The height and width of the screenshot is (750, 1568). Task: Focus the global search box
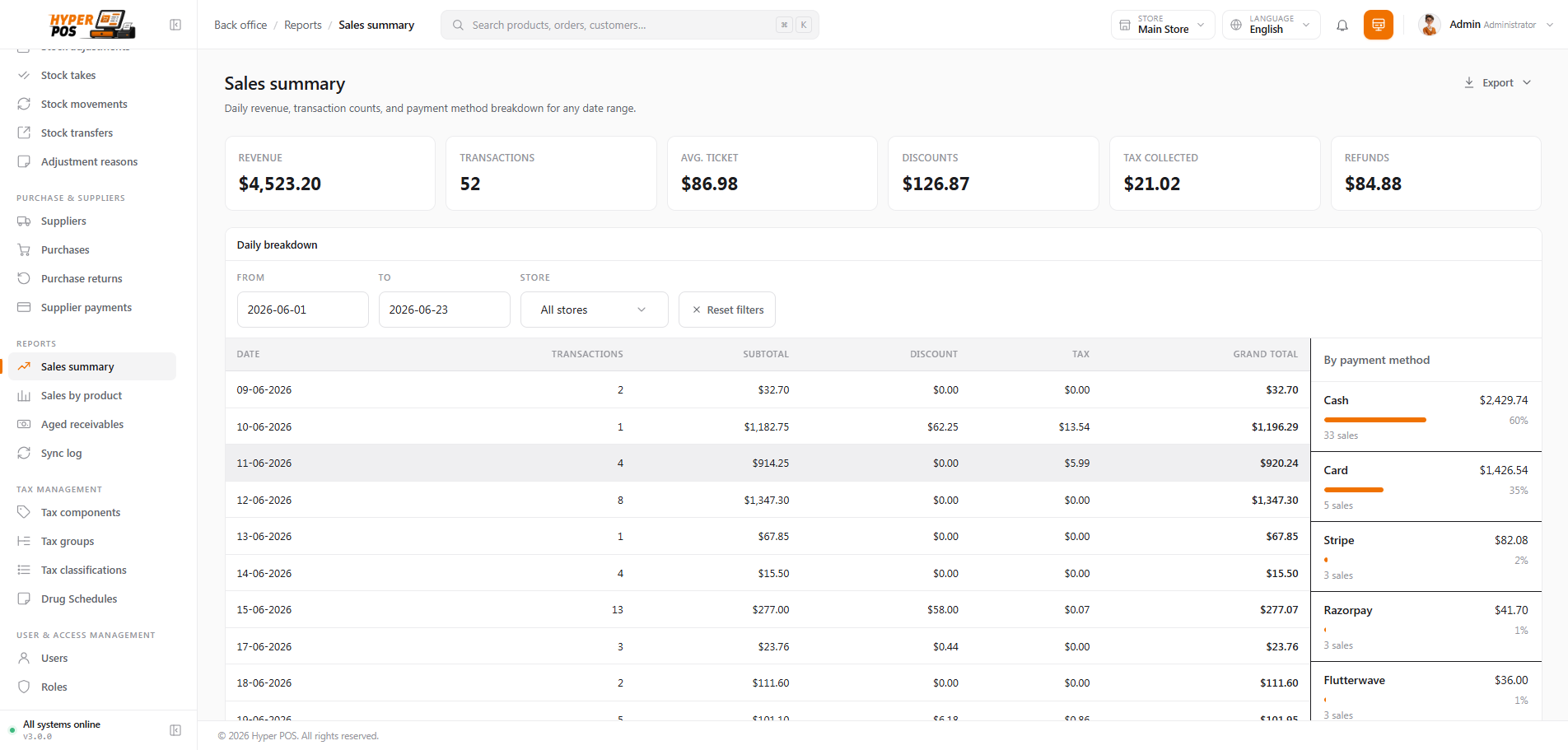[629, 25]
